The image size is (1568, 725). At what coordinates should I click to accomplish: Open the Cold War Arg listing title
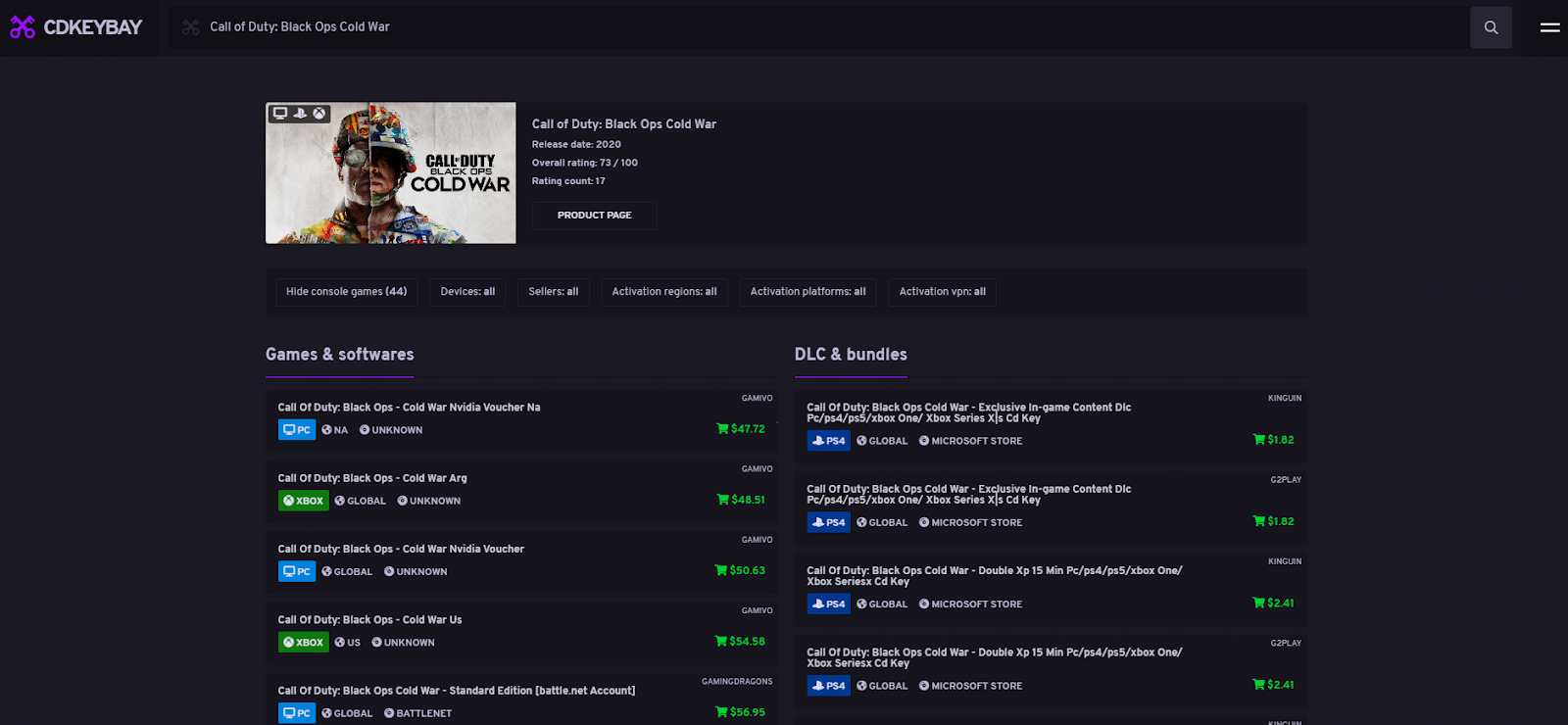point(372,478)
